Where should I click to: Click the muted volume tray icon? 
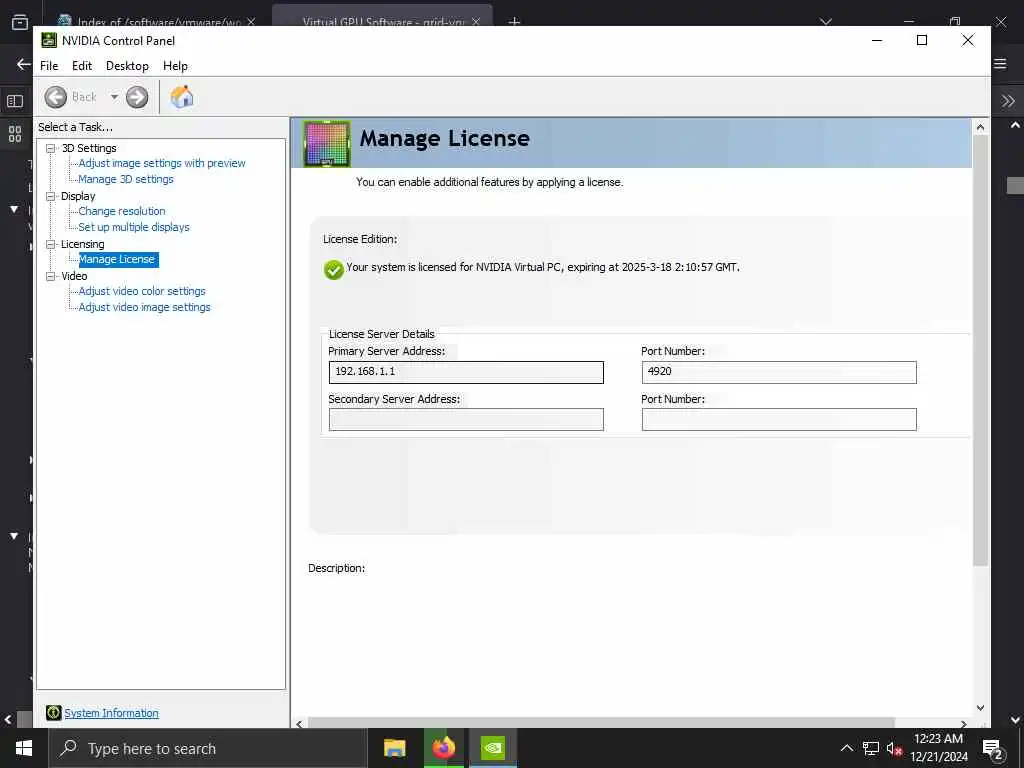(x=894, y=749)
